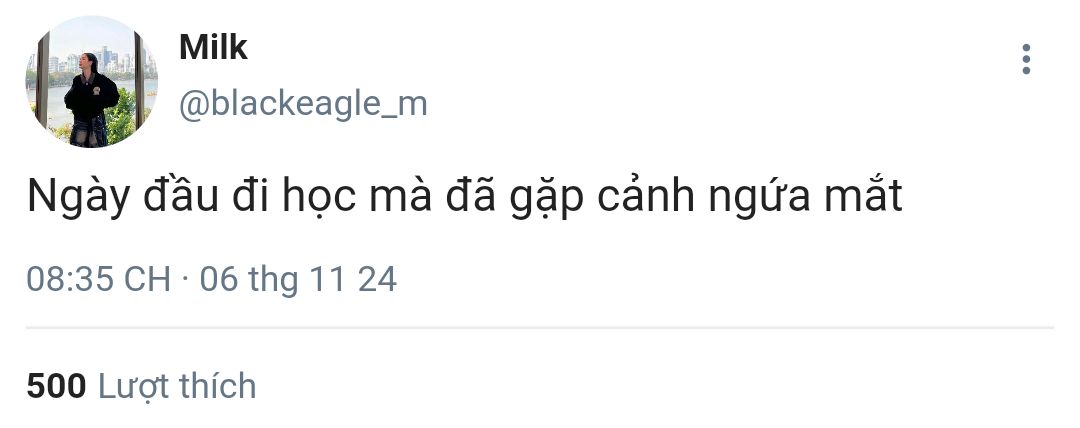Click the display name Milk
Screen dimensions: 1080x428
click(213, 48)
